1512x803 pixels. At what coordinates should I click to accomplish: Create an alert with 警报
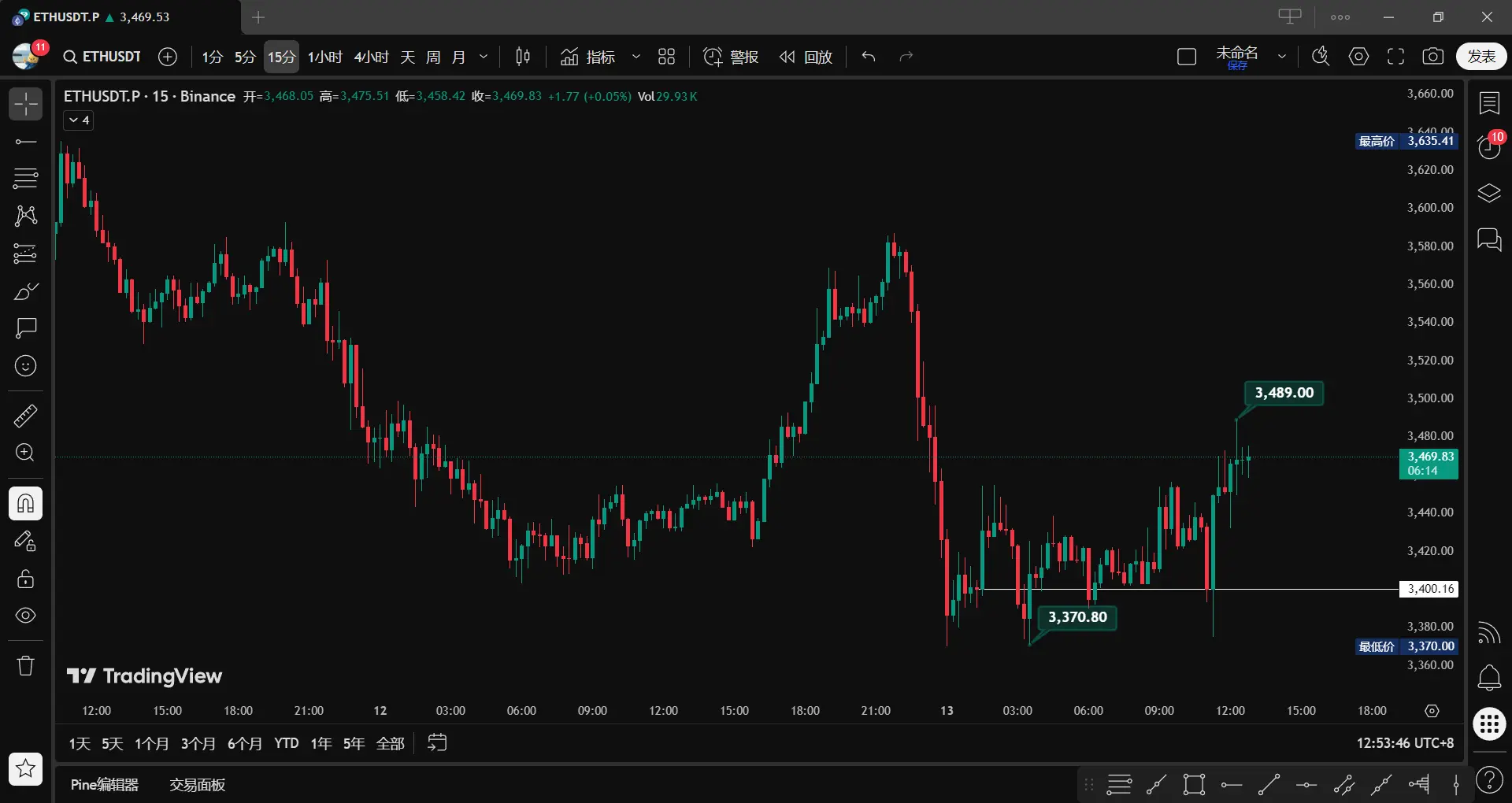tap(731, 57)
